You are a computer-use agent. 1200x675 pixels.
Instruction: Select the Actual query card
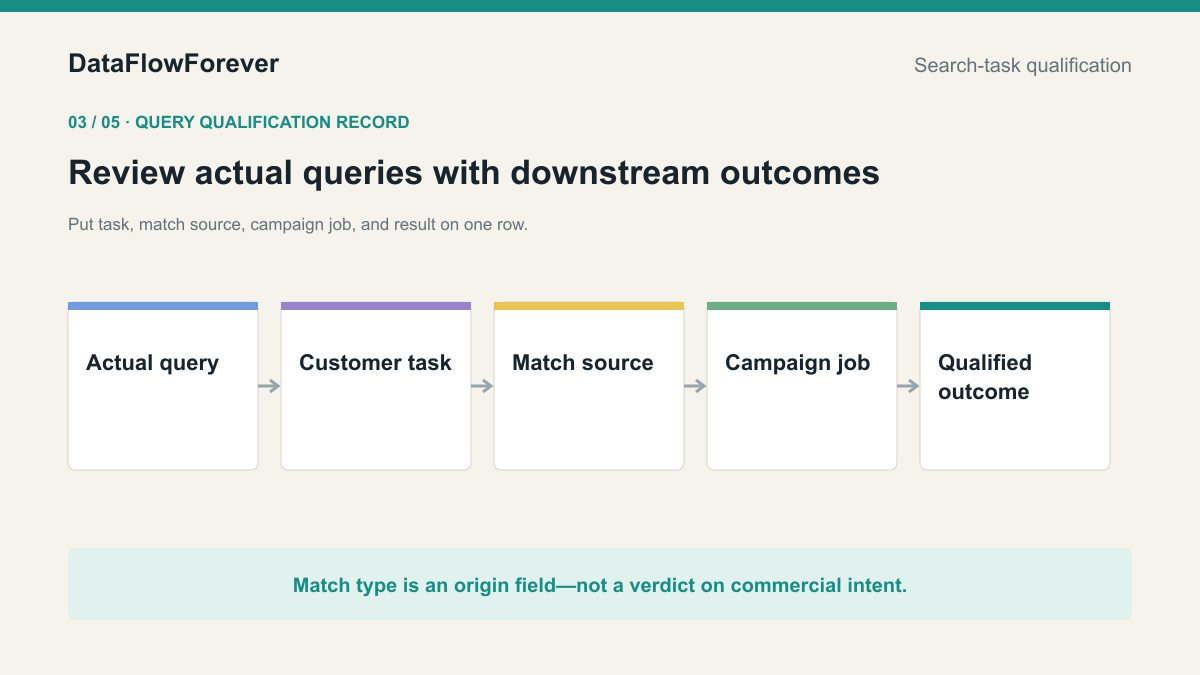tap(163, 386)
